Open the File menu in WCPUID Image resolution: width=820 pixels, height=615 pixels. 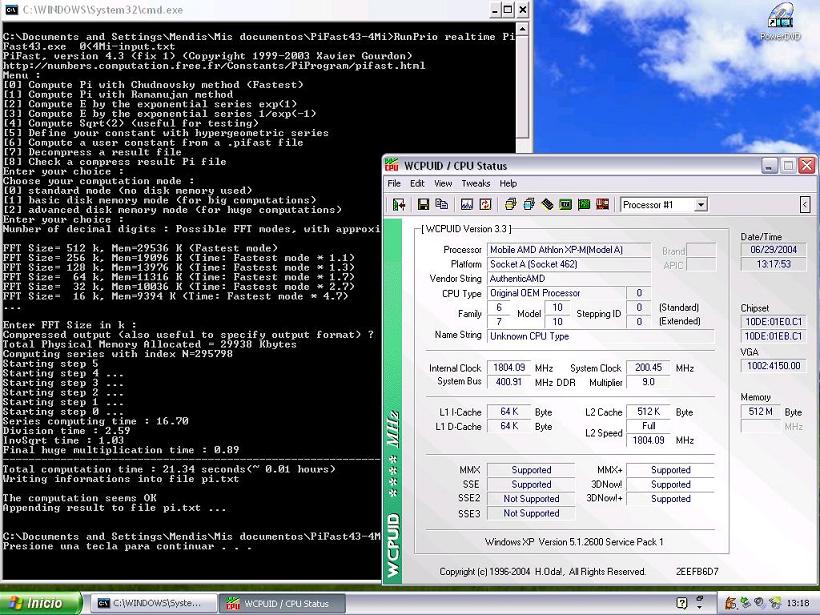click(x=394, y=184)
